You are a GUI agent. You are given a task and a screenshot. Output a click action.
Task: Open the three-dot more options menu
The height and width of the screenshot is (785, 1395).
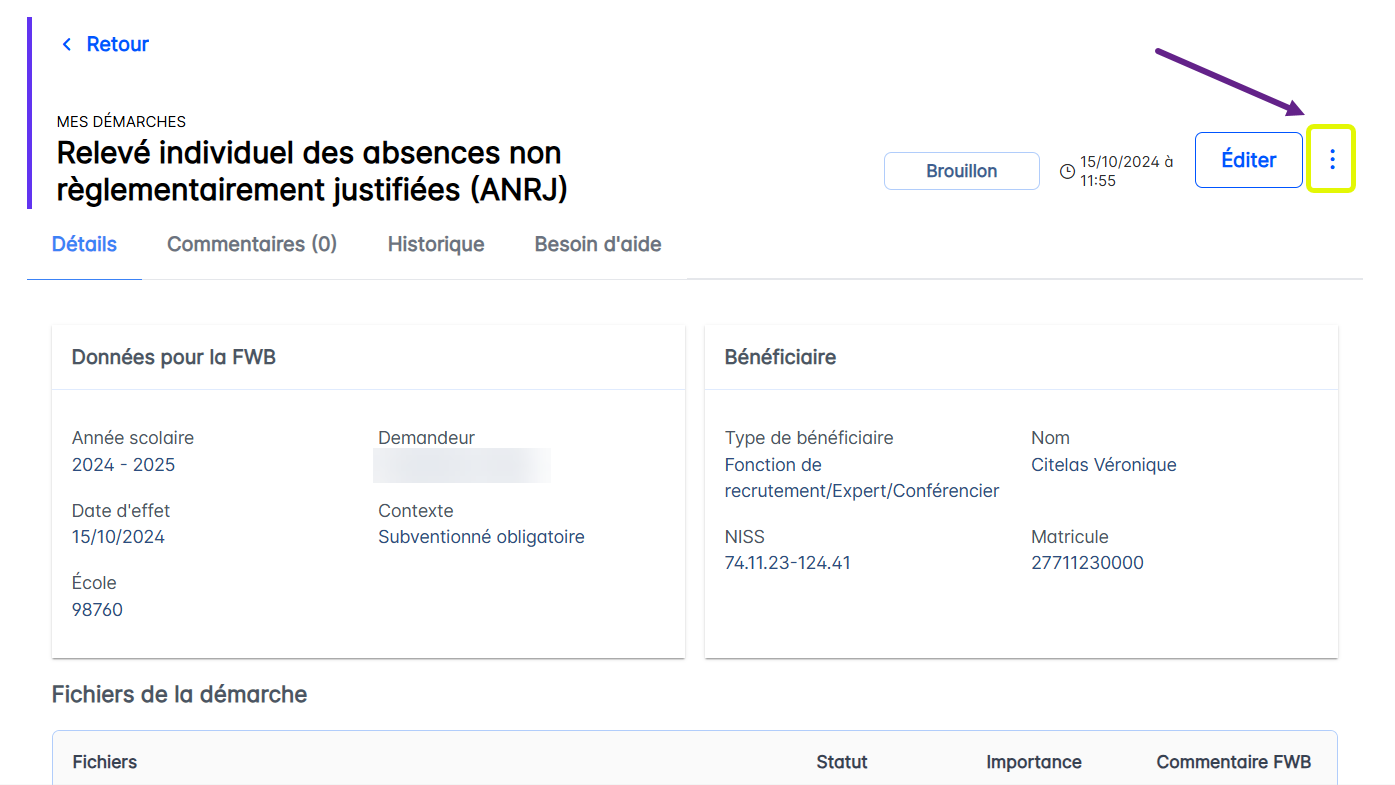tap(1331, 159)
